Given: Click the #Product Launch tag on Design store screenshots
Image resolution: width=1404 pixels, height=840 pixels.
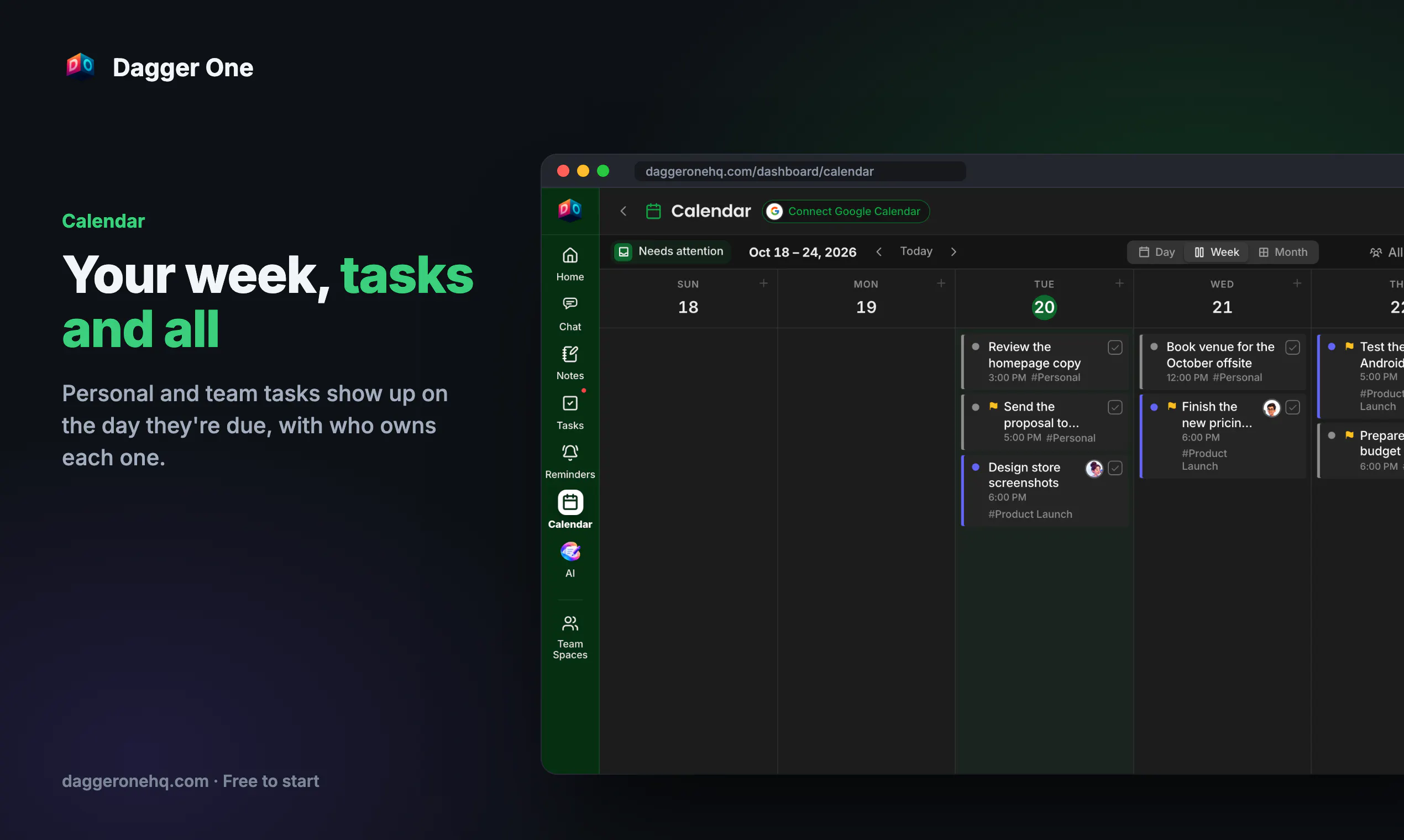Looking at the screenshot, I should click(x=1030, y=514).
